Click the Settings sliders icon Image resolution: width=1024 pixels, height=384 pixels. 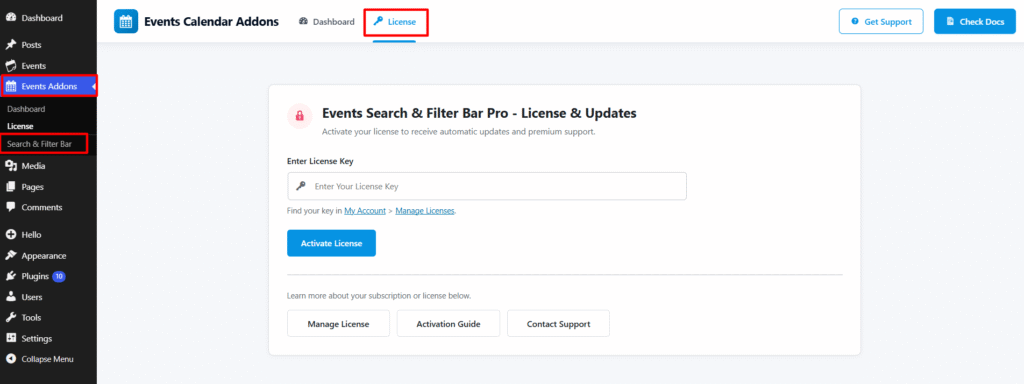tap(10, 338)
